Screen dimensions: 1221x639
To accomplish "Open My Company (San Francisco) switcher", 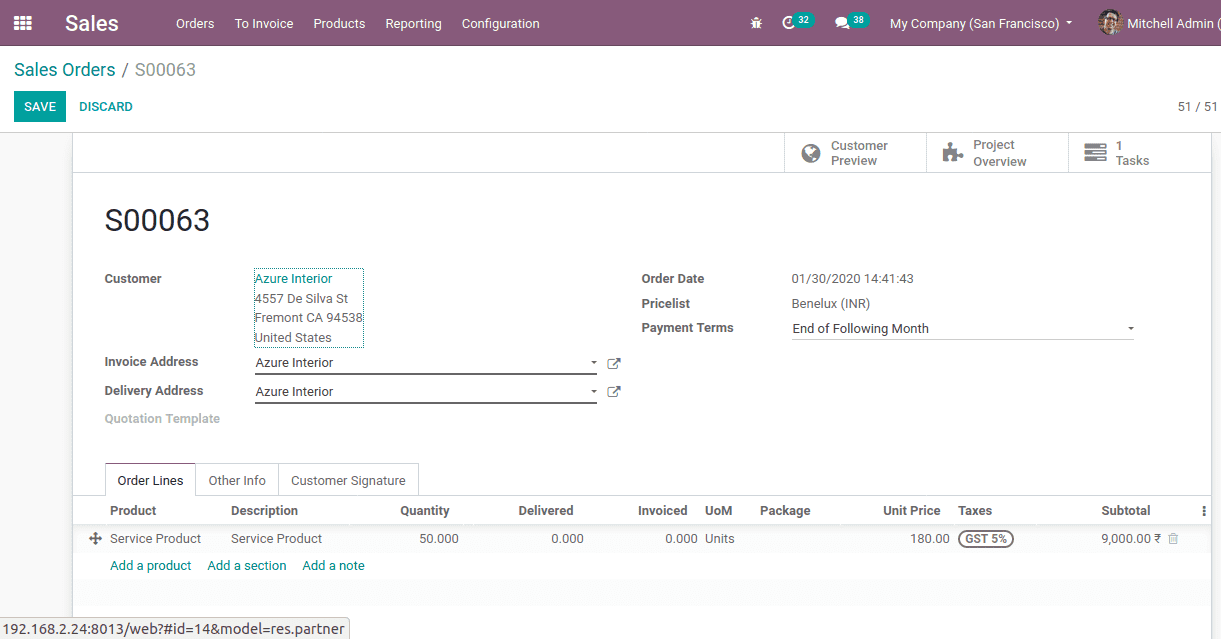I will tap(981, 23).
